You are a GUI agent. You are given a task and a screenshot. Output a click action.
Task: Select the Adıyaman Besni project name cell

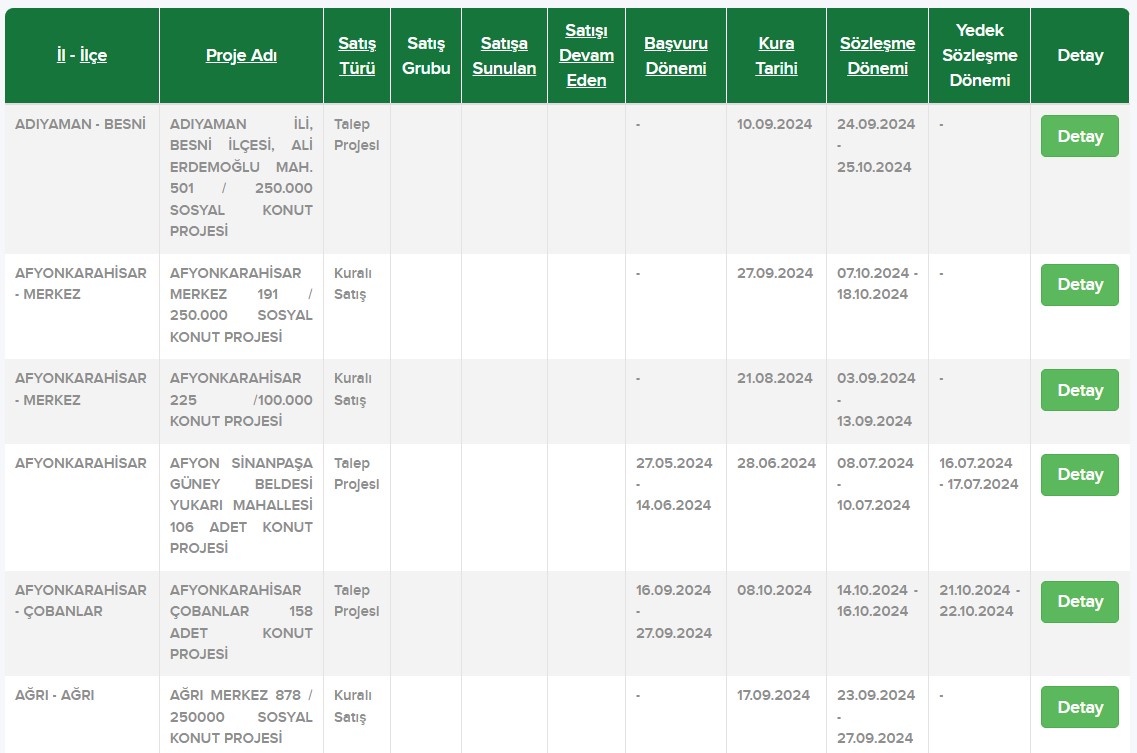coord(241,178)
